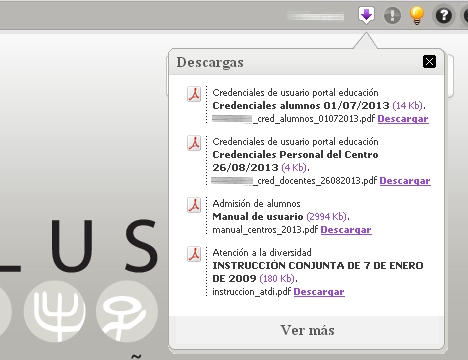This screenshot has width=468, height=360.
Task: Click the exclamation alert icon
Action: tap(392, 15)
